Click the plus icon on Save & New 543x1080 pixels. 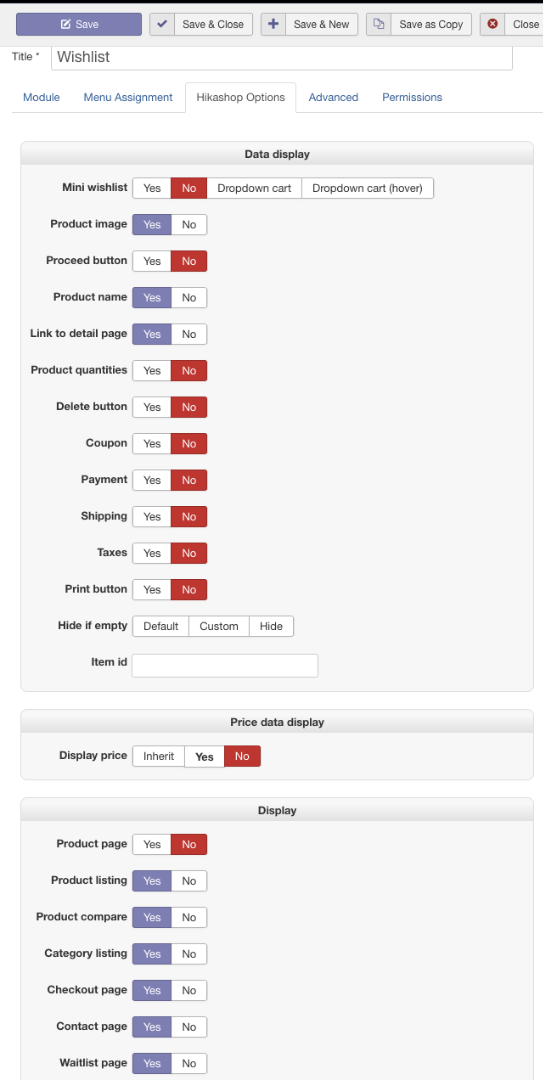click(273, 24)
